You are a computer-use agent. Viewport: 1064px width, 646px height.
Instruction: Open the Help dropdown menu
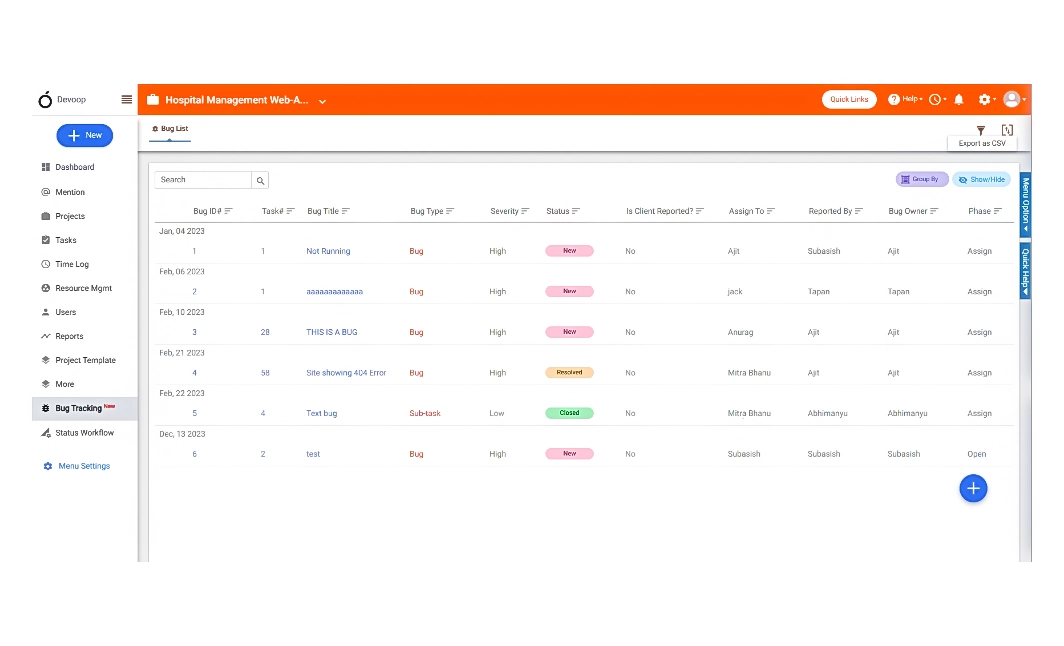coord(904,99)
